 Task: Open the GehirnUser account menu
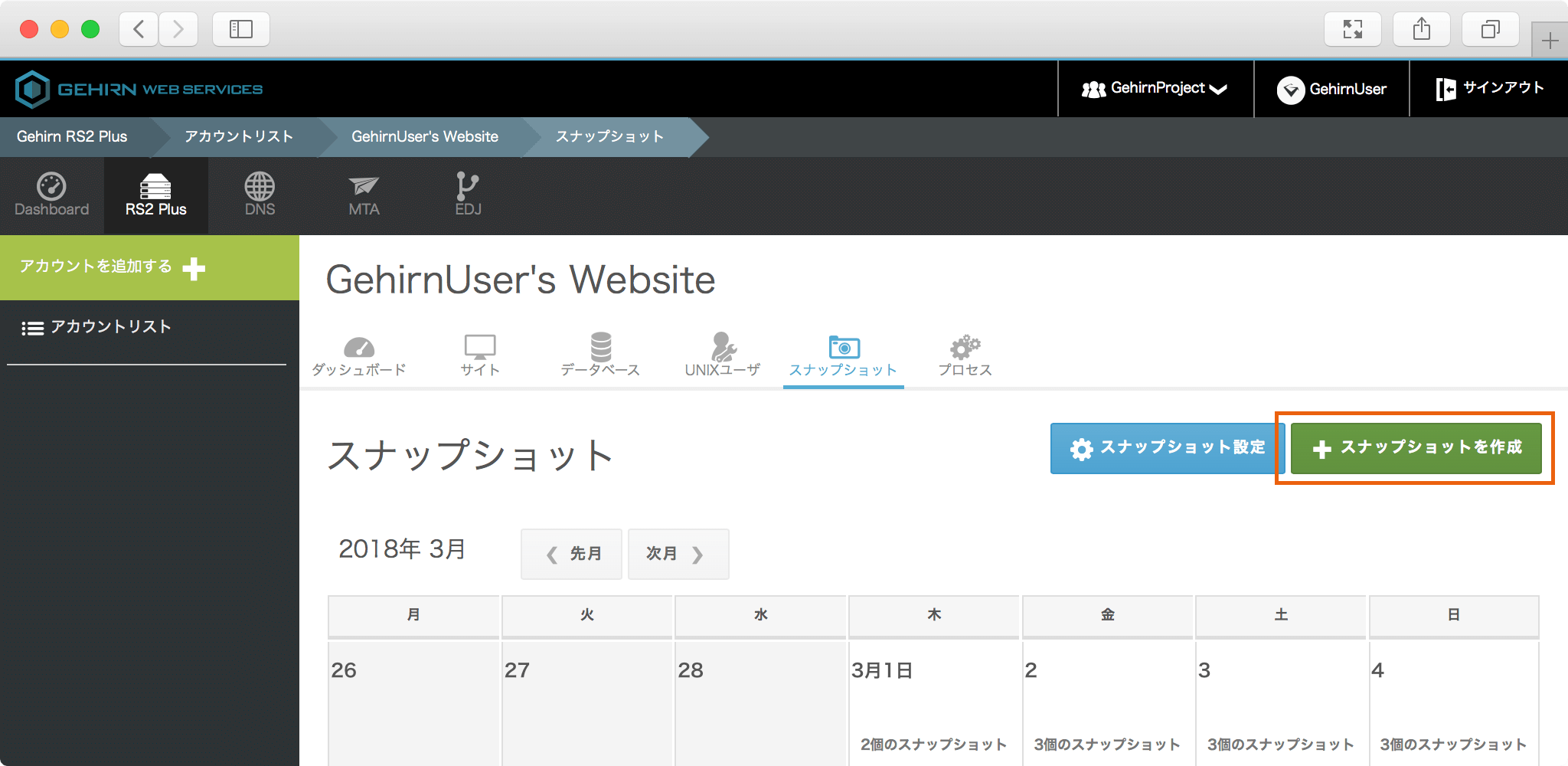(x=1331, y=89)
